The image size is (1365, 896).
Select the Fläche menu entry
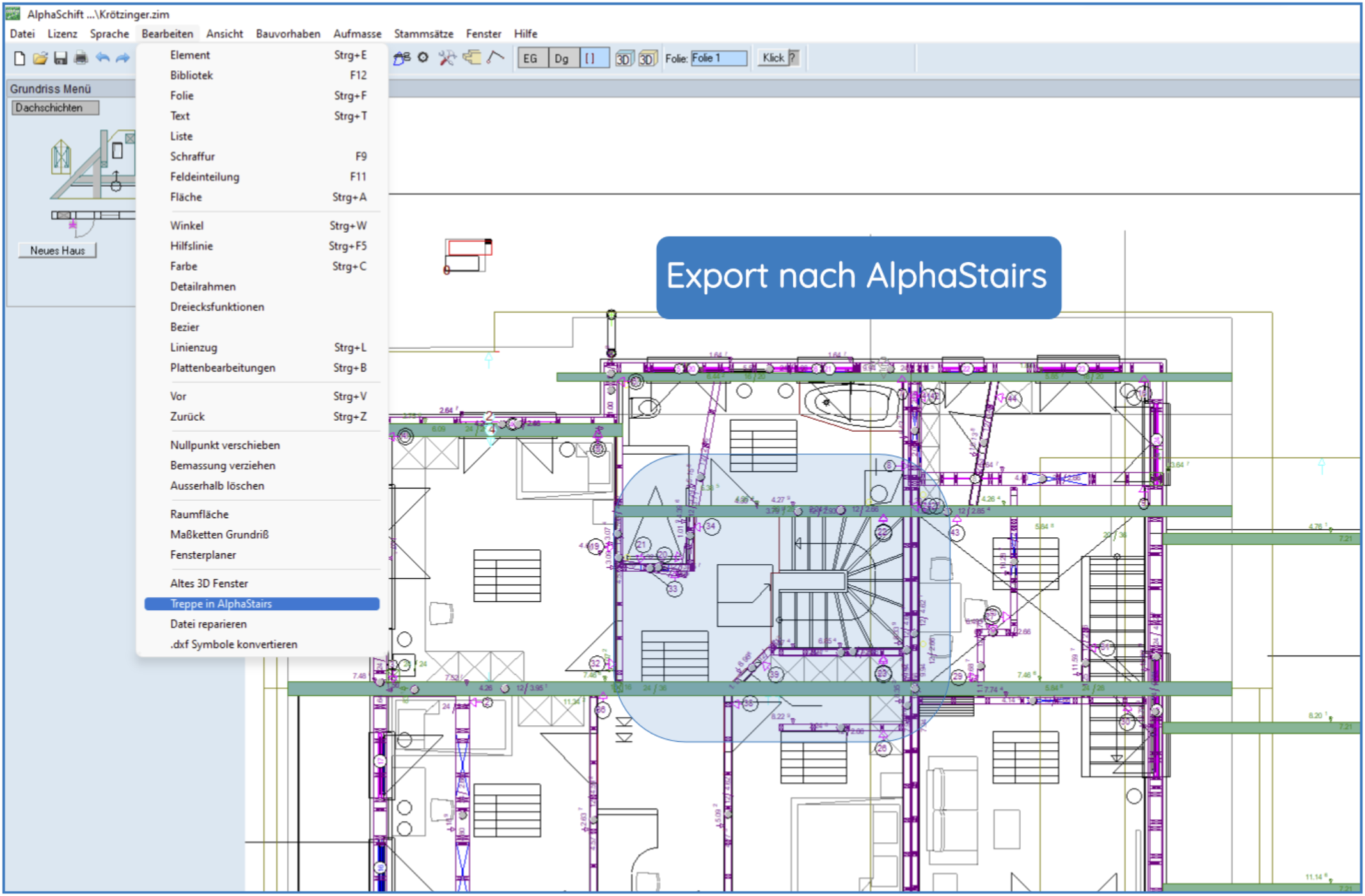262,198
